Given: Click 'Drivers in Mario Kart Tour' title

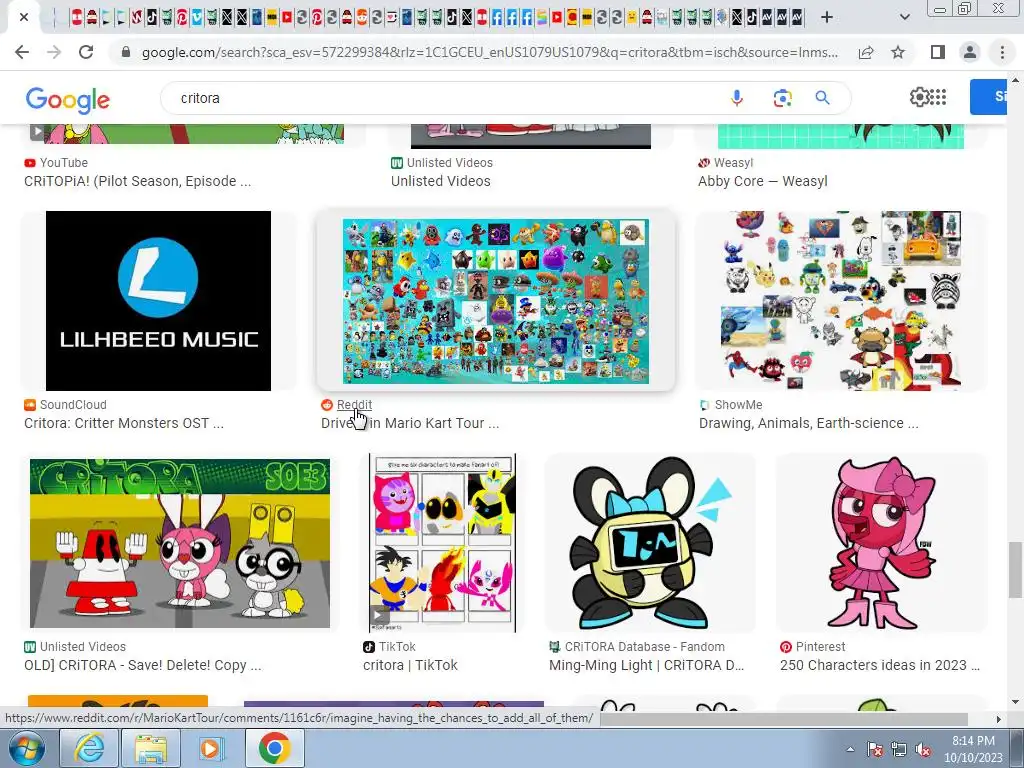Looking at the screenshot, I should pos(410,423).
